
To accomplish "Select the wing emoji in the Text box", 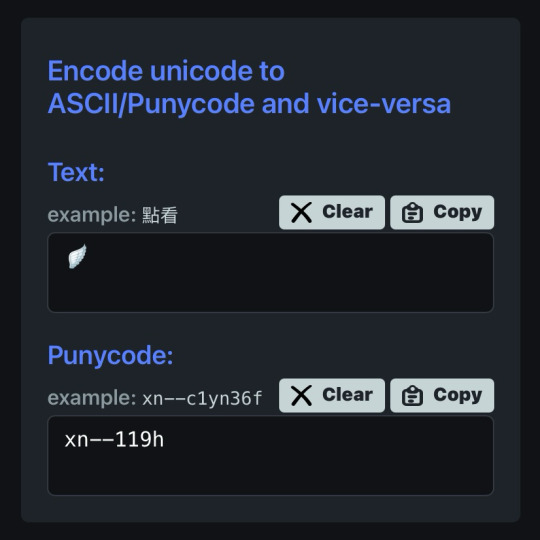I will (x=77, y=257).
